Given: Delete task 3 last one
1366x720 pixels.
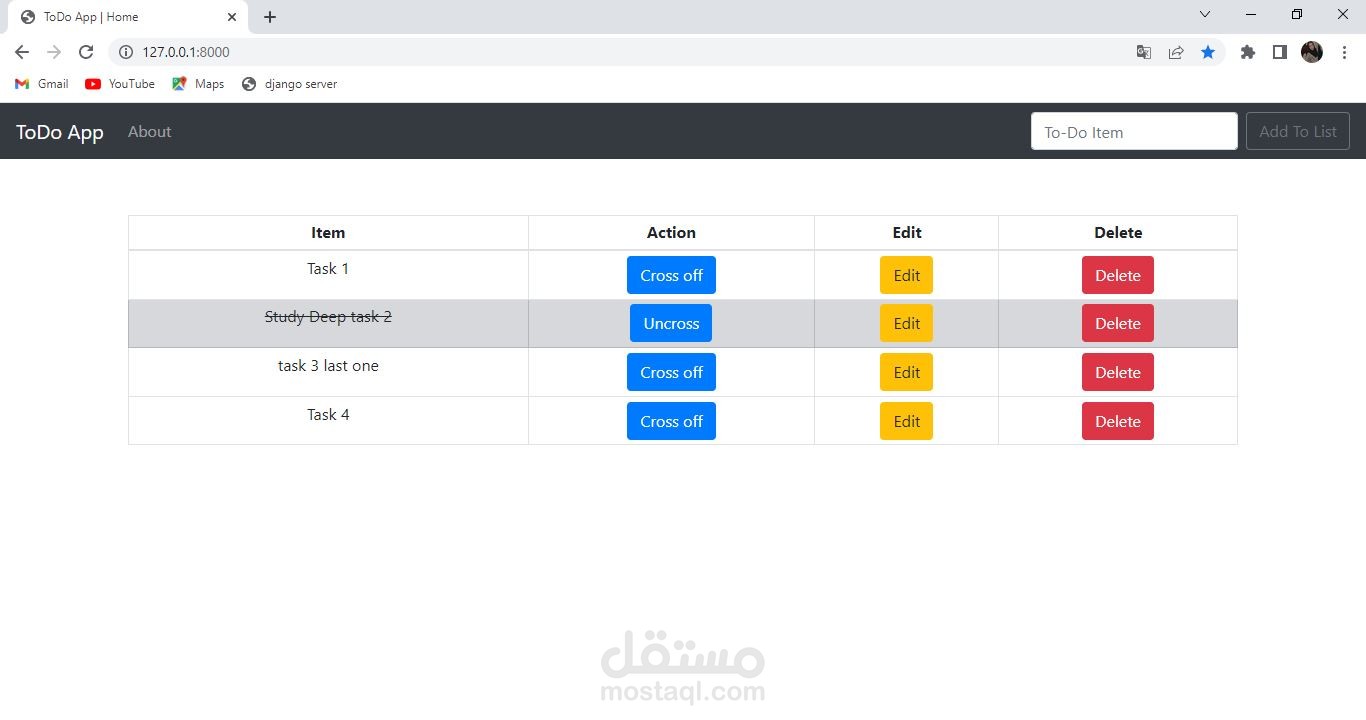Looking at the screenshot, I should 1118,372.
